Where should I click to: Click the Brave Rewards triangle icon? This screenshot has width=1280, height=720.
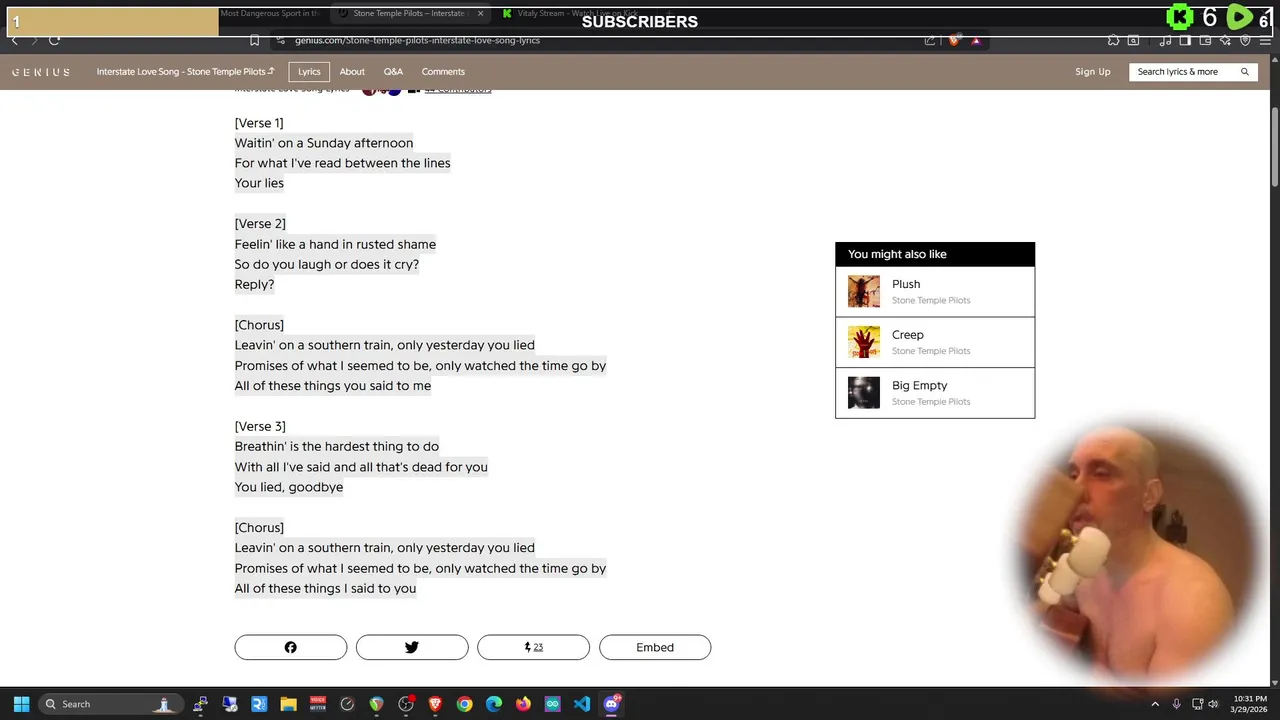click(976, 40)
